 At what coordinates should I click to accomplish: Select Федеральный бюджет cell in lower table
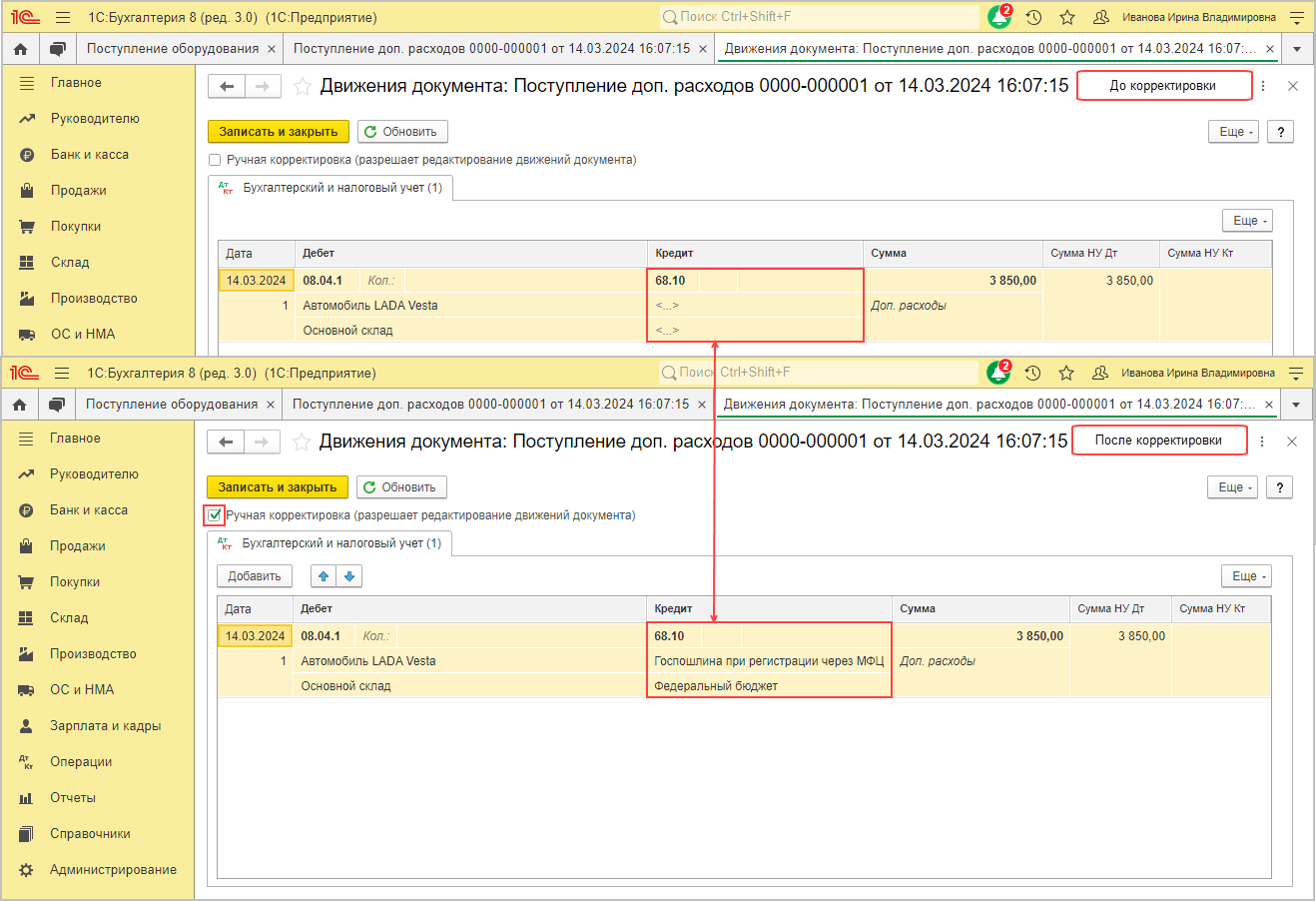pyautogui.click(x=770, y=686)
